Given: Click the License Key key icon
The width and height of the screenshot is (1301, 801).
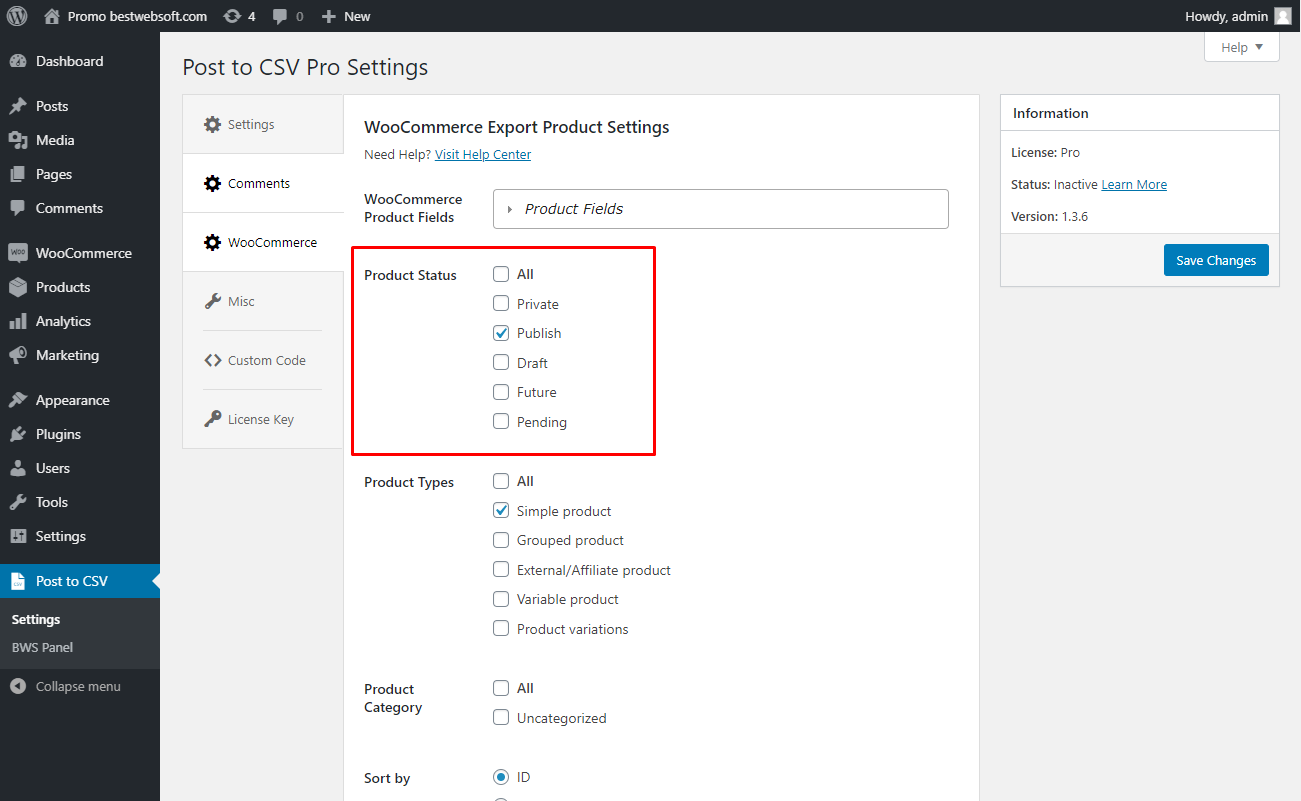Looking at the screenshot, I should (212, 419).
